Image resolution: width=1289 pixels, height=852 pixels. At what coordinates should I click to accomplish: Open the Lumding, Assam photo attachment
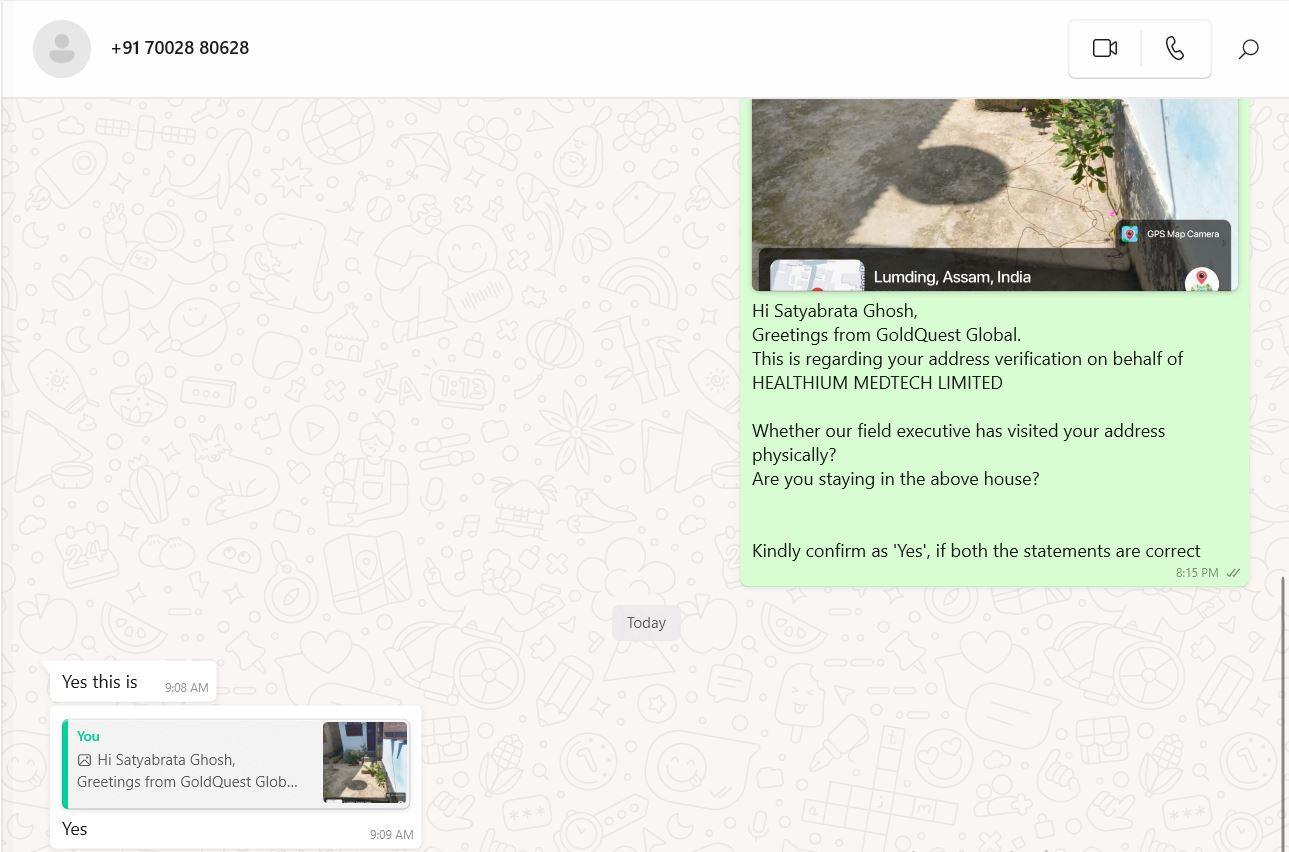click(x=995, y=195)
